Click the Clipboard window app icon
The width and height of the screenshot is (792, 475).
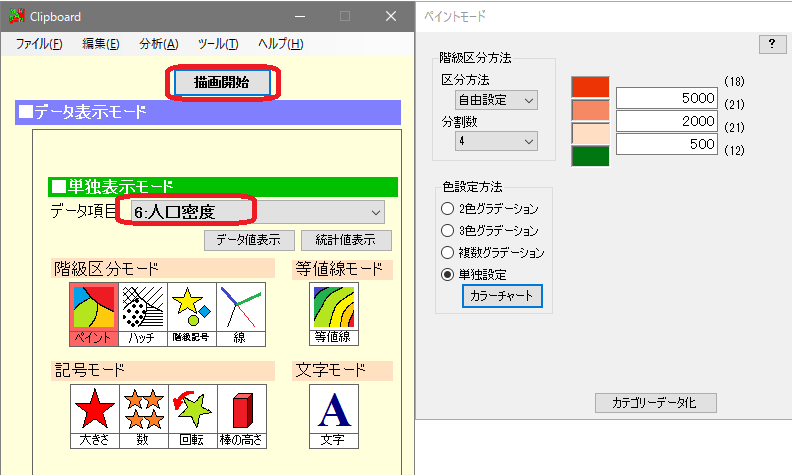17,16
